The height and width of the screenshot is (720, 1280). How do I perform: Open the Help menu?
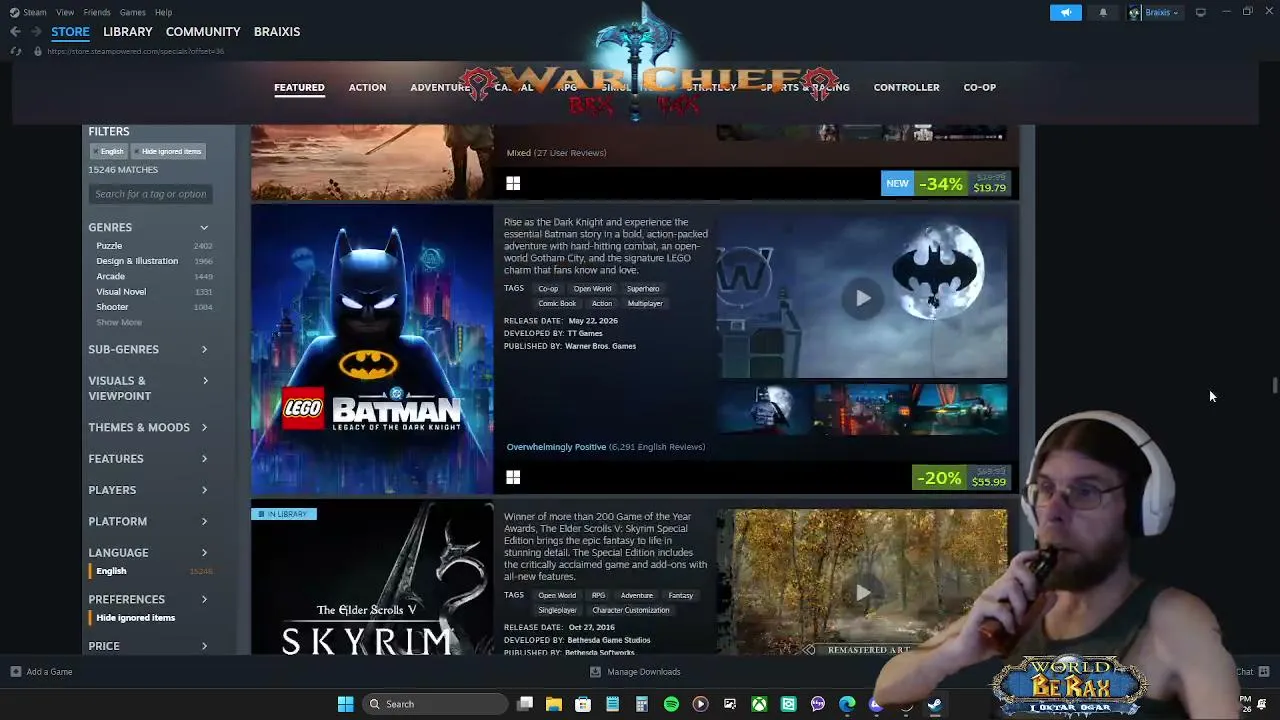click(163, 12)
